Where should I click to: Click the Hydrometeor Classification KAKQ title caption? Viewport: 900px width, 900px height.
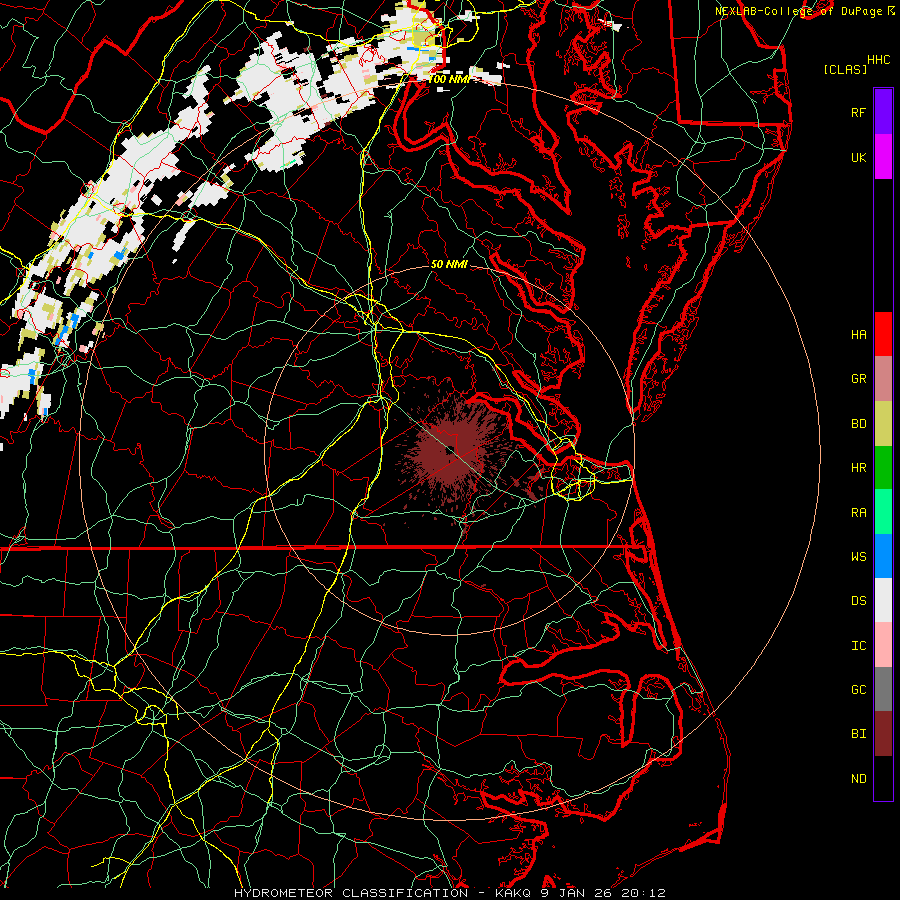[x=449, y=893]
